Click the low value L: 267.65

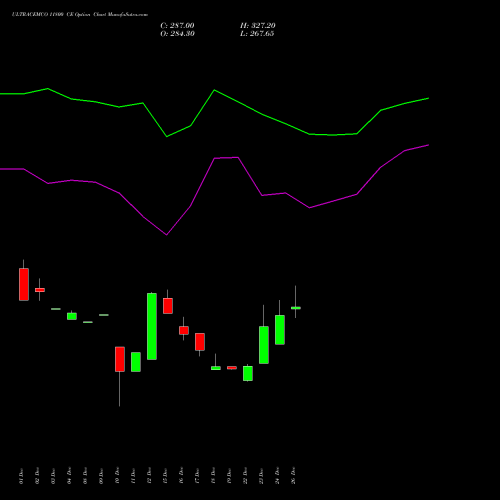pyautogui.click(x=257, y=34)
